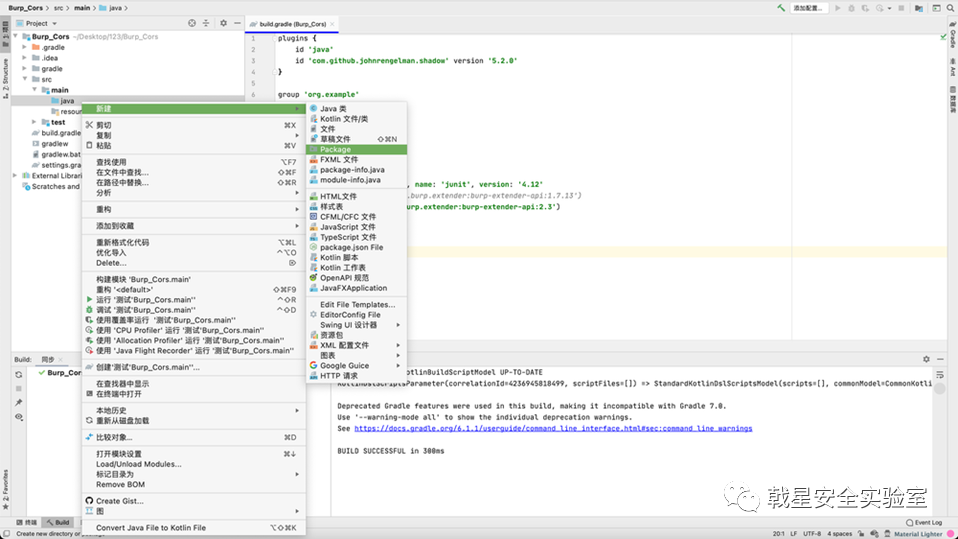Select Package in the New submenu
The height and width of the screenshot is (539, 958).
[x=335, y=149]
